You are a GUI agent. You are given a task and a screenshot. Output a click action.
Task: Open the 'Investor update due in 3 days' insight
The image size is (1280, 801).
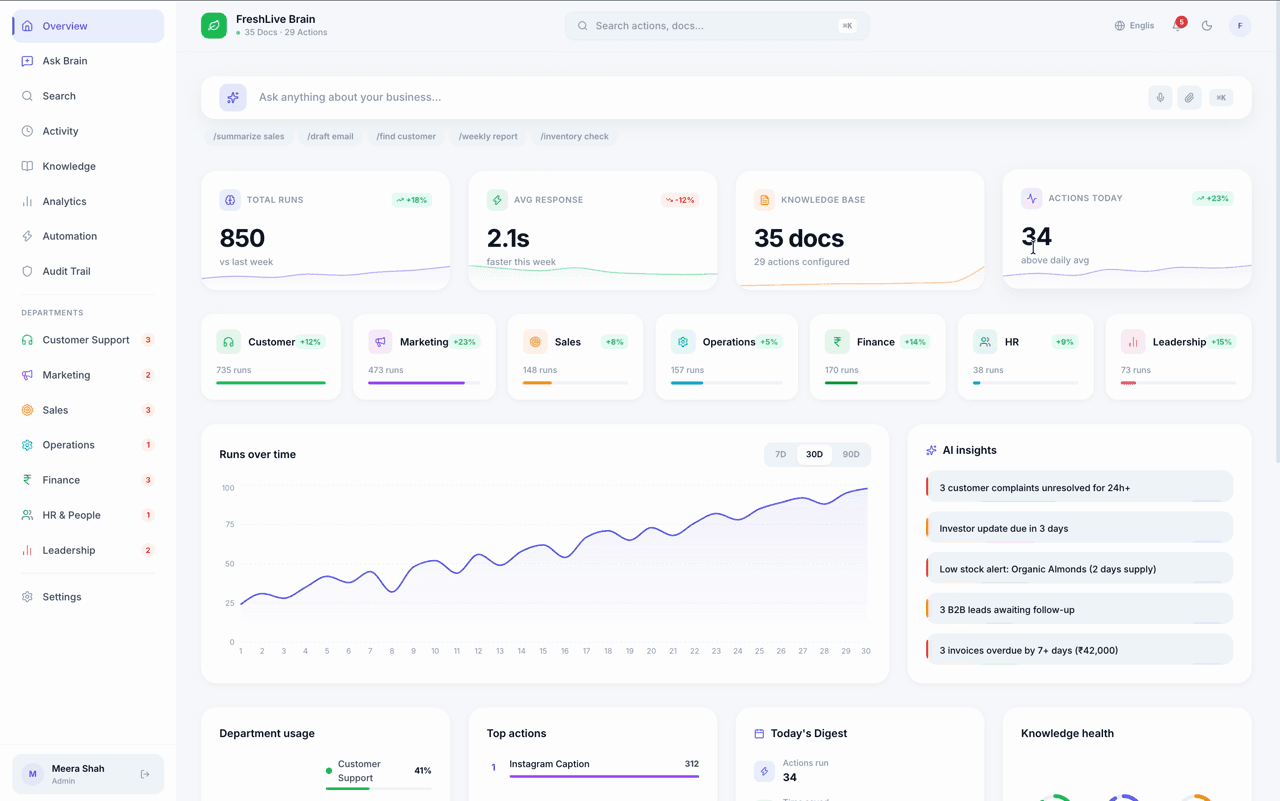click(1080, 529)
